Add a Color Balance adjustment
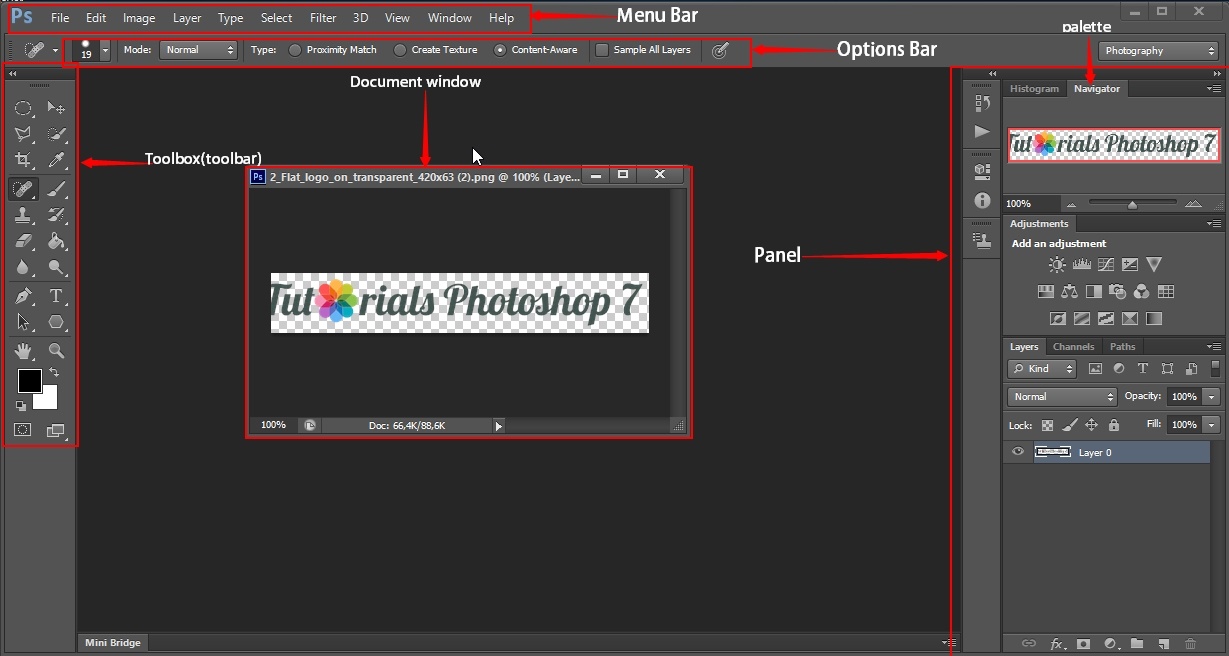 tap(1069, 292)
